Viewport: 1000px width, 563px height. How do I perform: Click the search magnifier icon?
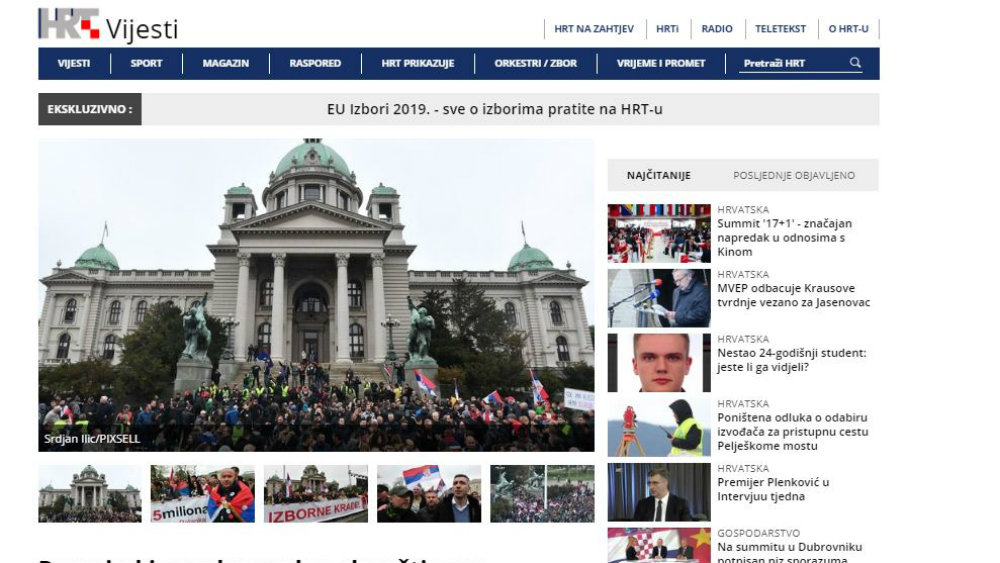855,62
